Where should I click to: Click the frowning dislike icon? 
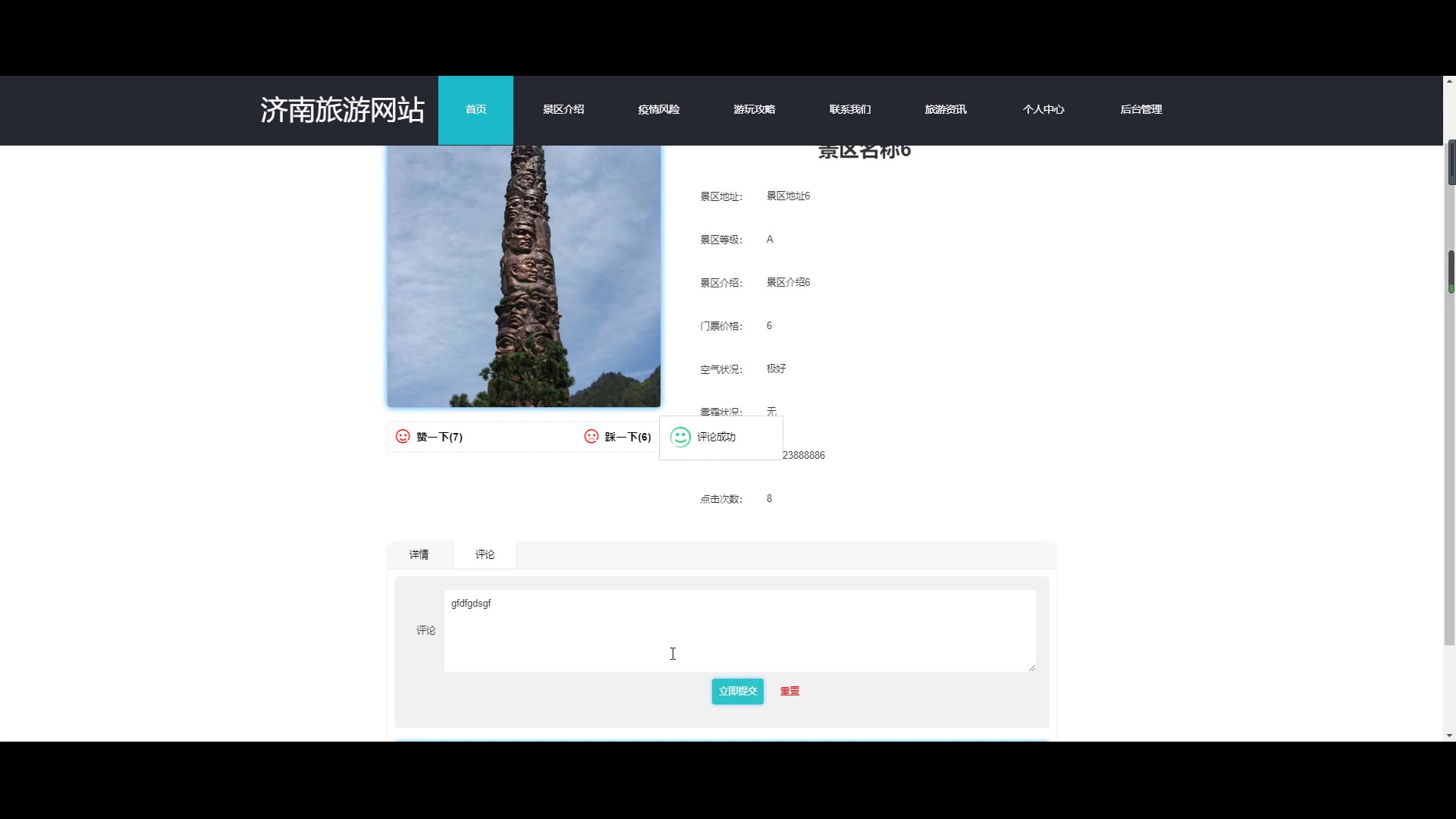coord(591,436)
